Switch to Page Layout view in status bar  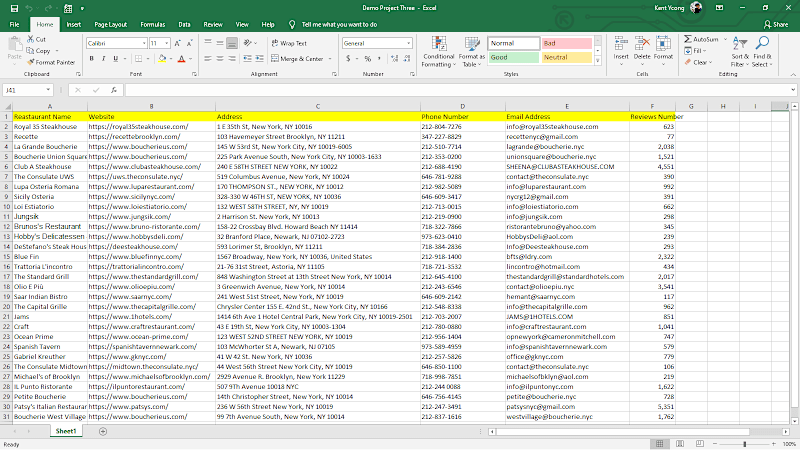point(680,444)
